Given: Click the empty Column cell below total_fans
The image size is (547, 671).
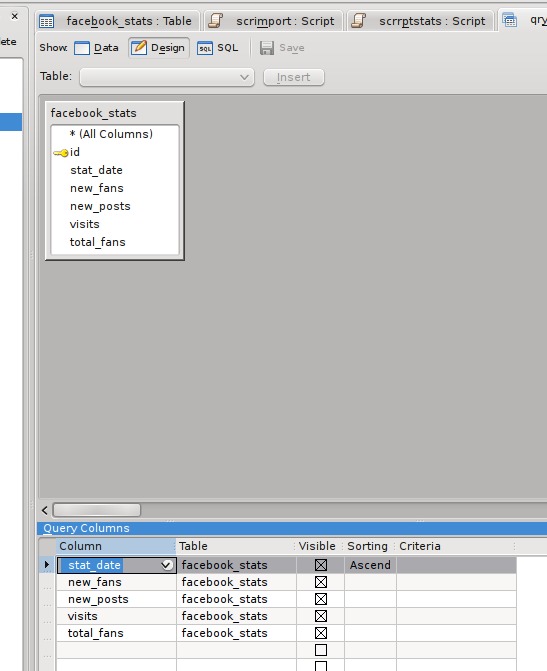Looking at the screenshot, I should 116,650.
